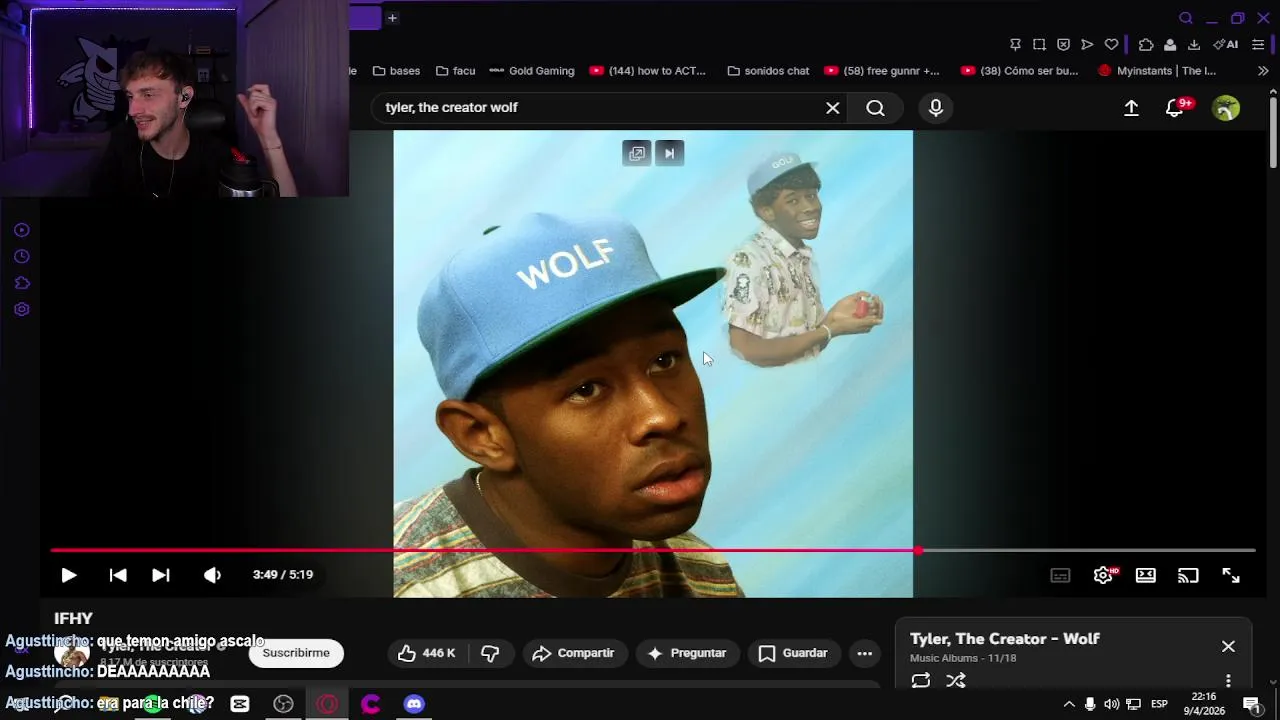This screenshot has width=1280, height=720.
Task: Open sidebar history clock icon
Action: (22, 257)
